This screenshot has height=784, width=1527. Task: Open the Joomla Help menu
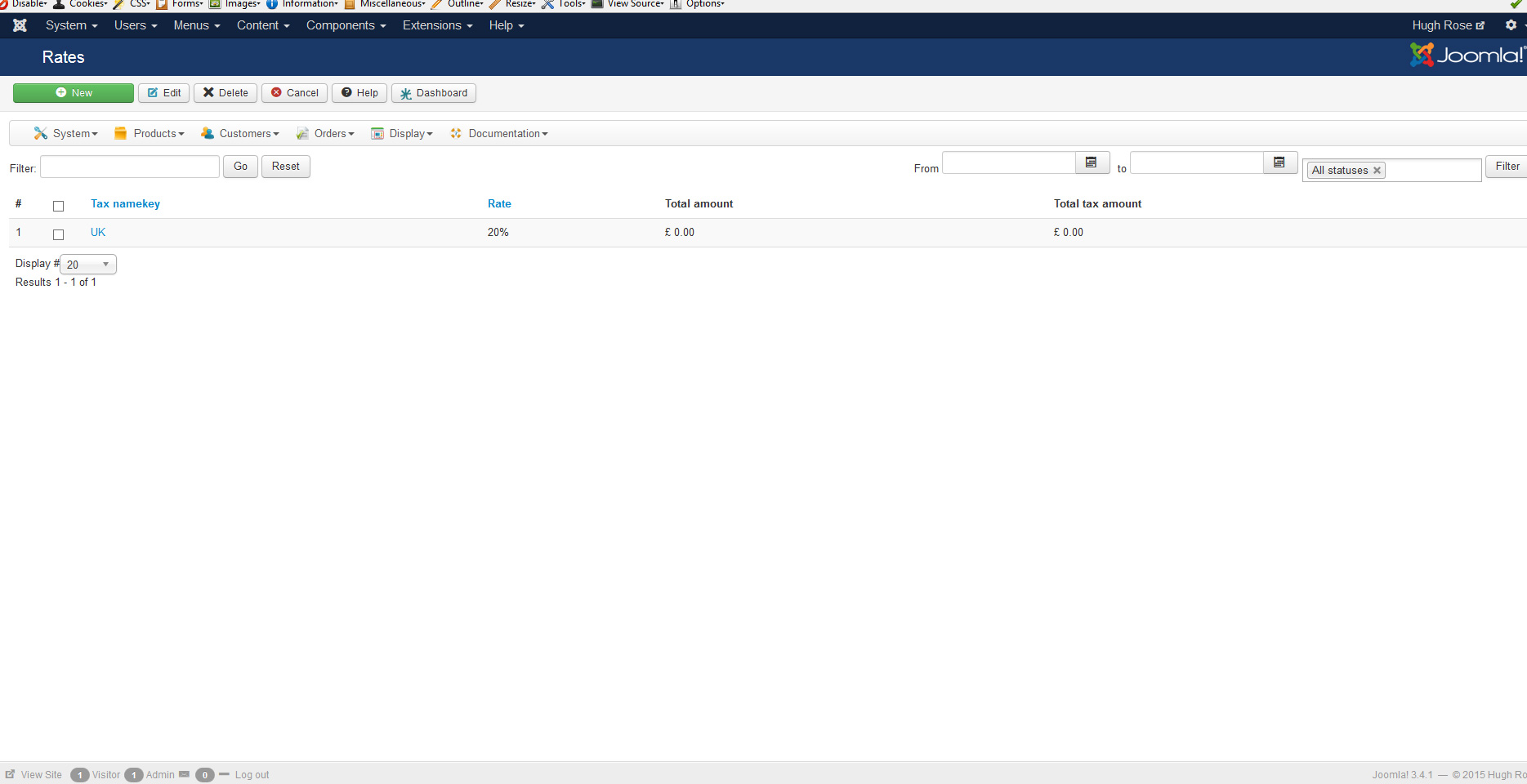coord(507,25)
